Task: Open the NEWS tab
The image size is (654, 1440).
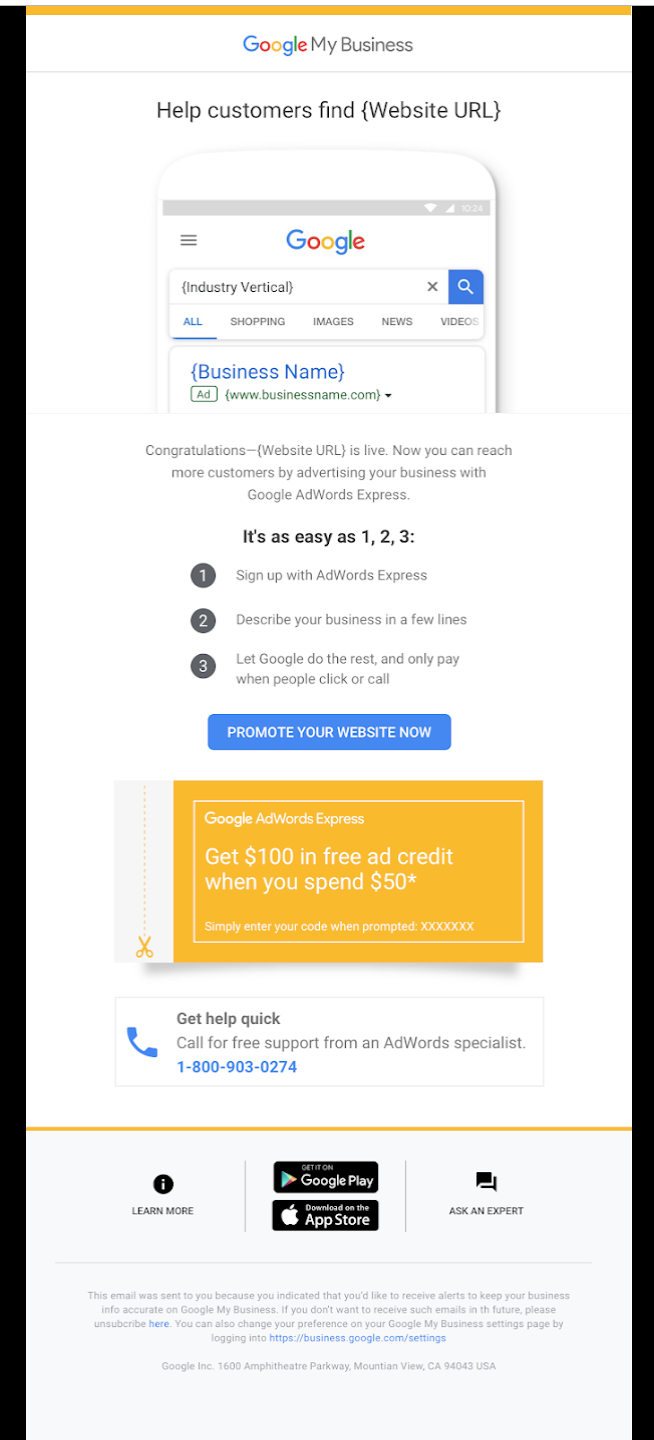Action: pyautogui.click(x=397, y=322)
